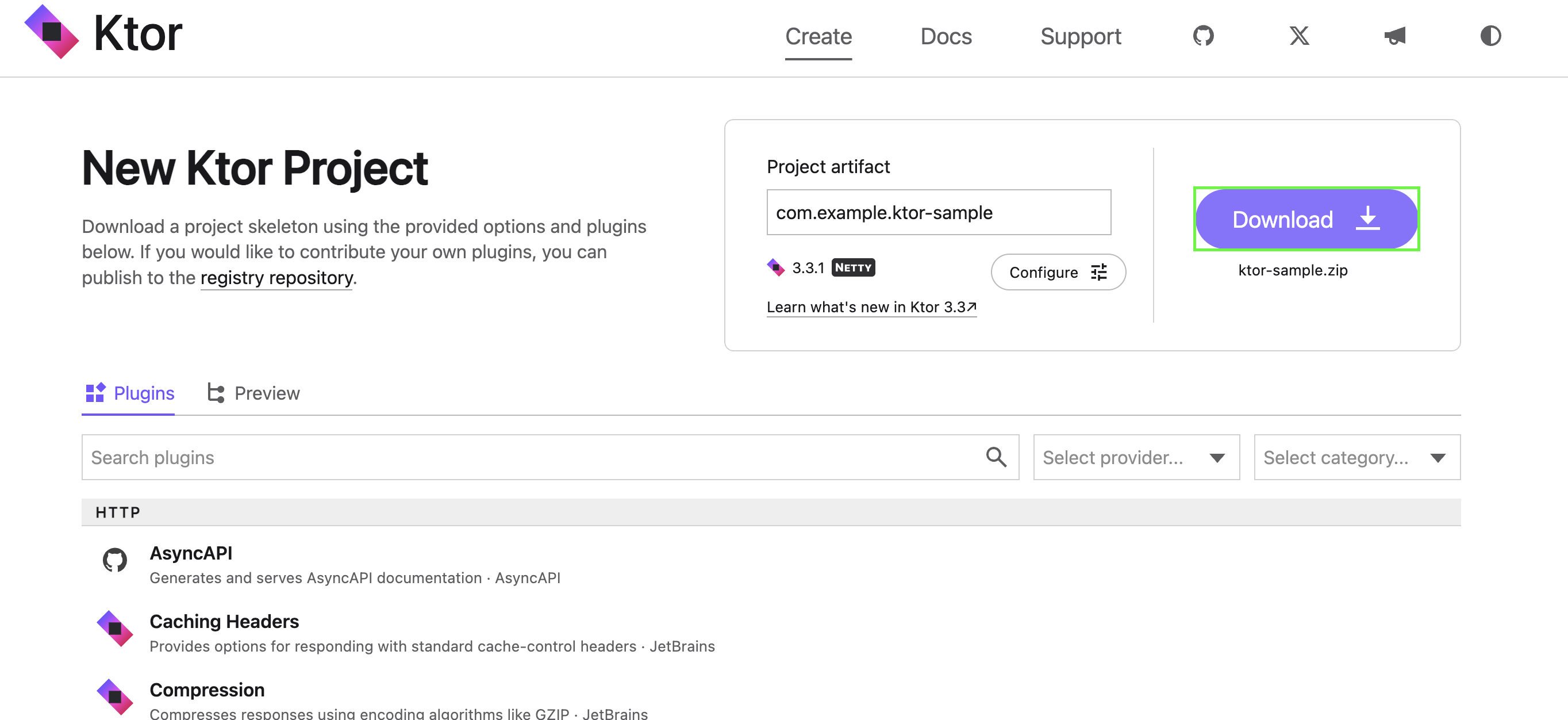
Task: Open Configure project settings
Action: click(1058, 272)
